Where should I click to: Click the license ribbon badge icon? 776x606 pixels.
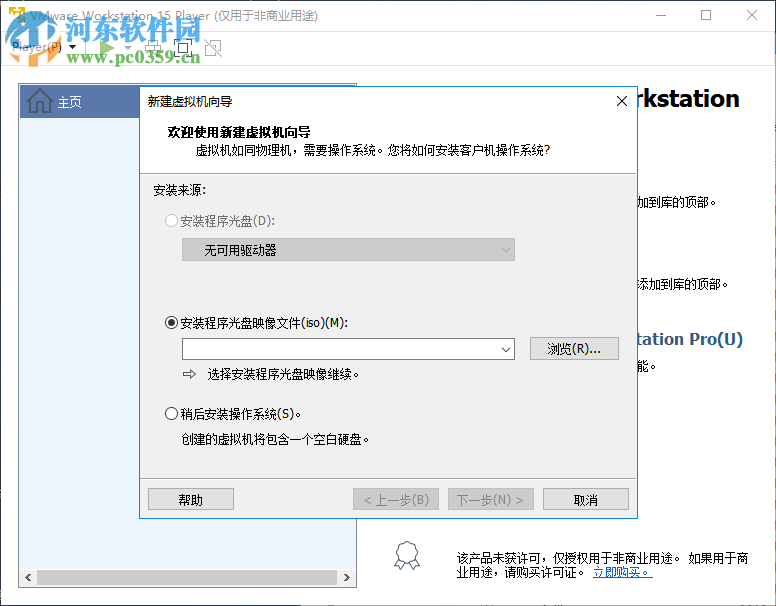pyautogui.click(x=407, y=556)
